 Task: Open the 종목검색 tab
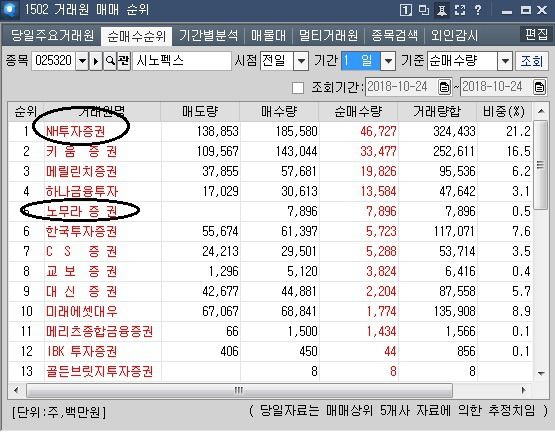pyautogui.click(x=395, y=35)
